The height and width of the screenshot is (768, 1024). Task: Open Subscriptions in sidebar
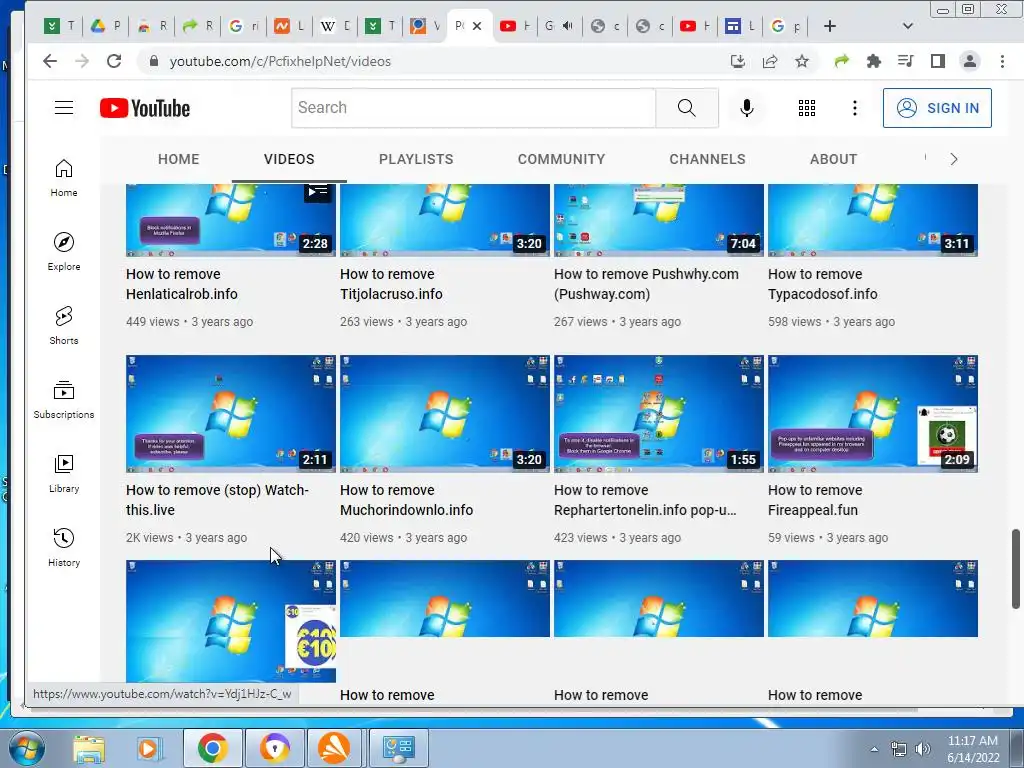click(63, 400)
